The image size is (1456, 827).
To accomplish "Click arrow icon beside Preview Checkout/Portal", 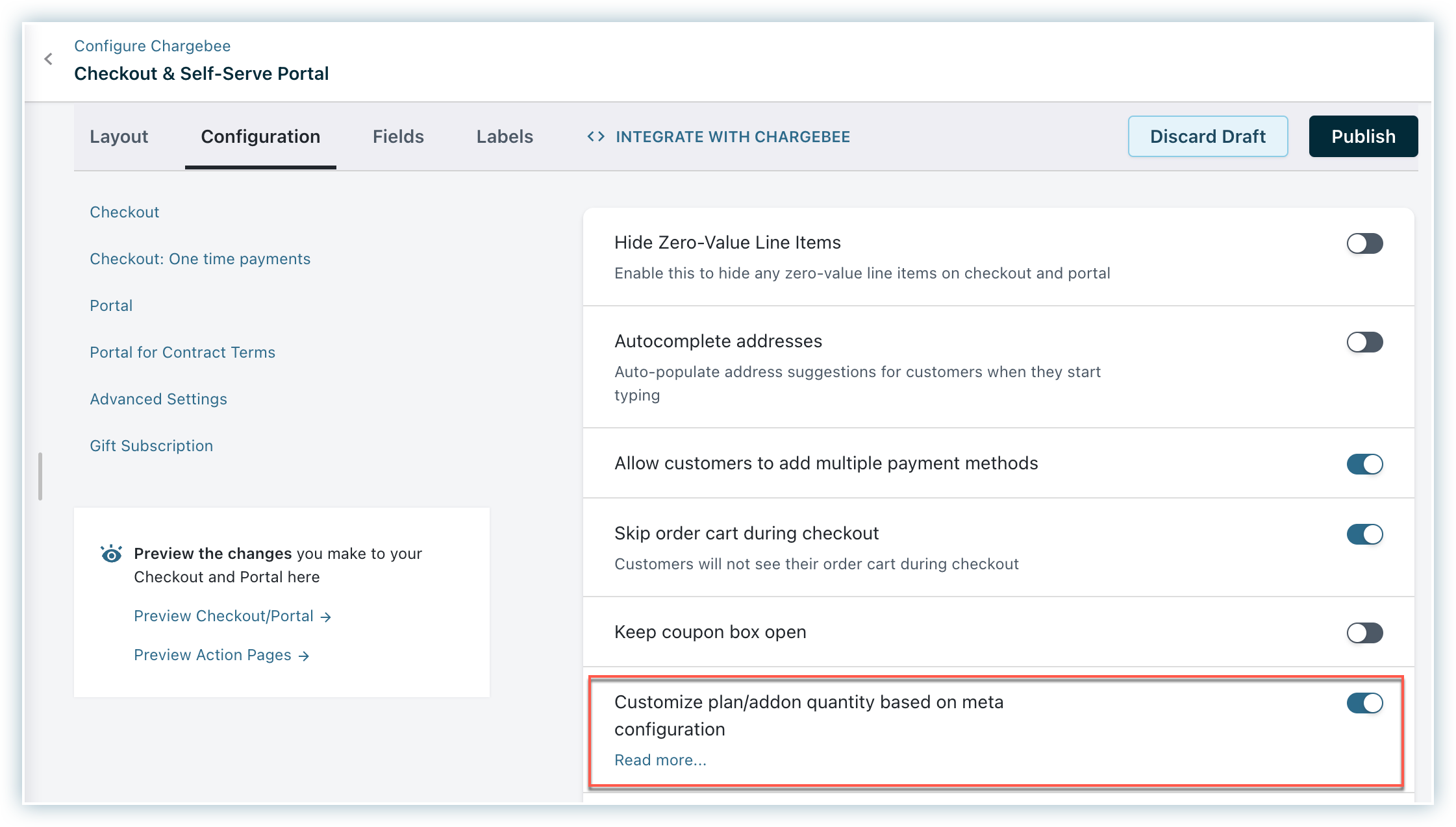I will [x=326, y=617].
